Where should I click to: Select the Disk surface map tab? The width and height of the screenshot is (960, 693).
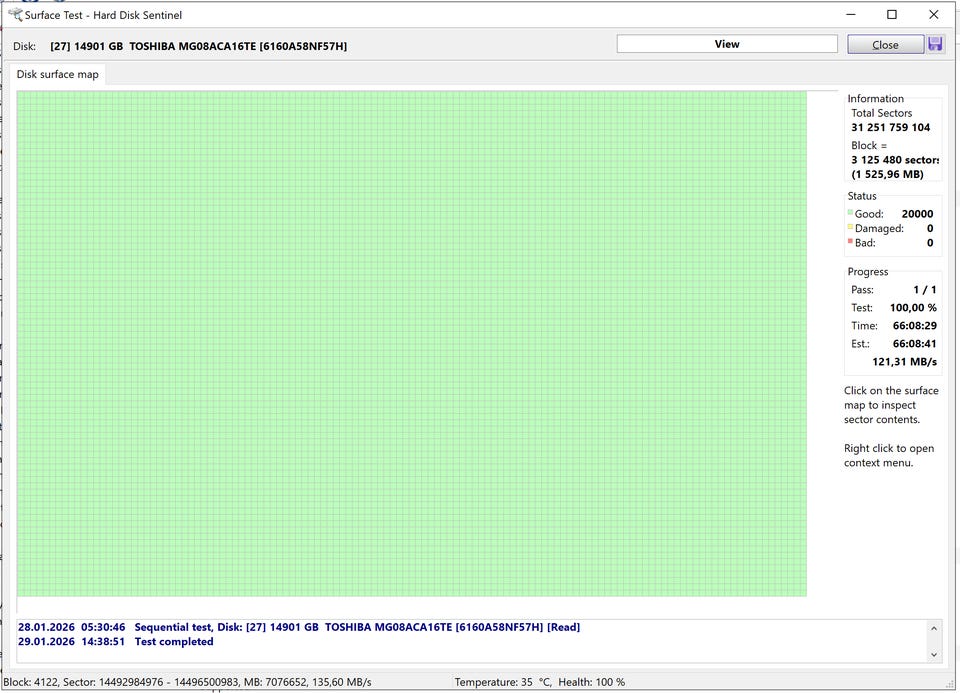point(57,74)
